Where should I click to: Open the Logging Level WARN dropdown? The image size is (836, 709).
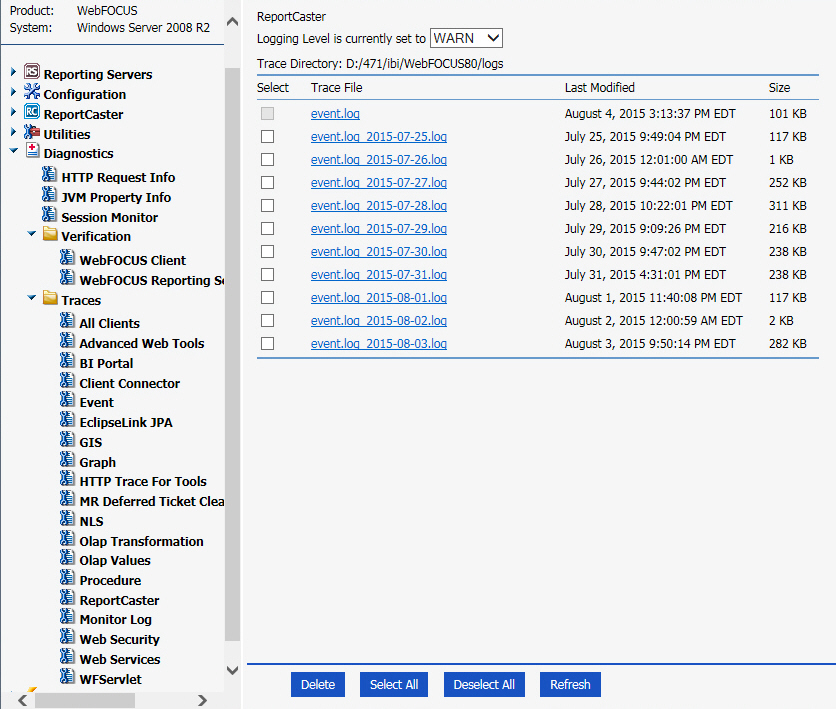(466, 38)
